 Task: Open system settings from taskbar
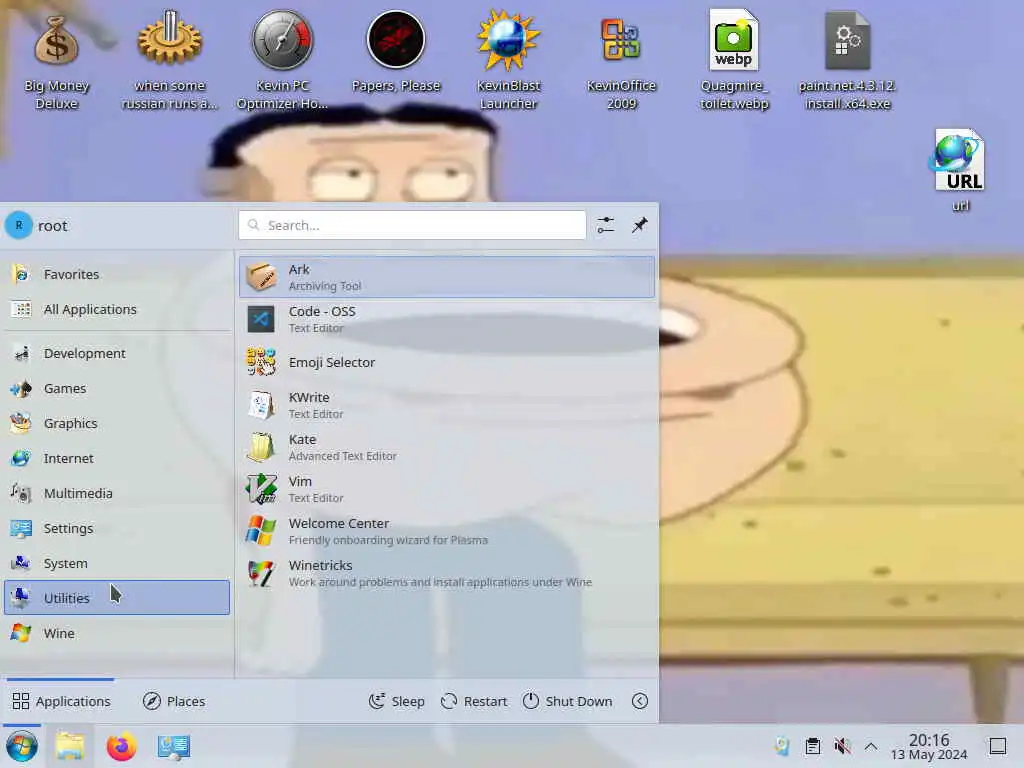point(174,746)
